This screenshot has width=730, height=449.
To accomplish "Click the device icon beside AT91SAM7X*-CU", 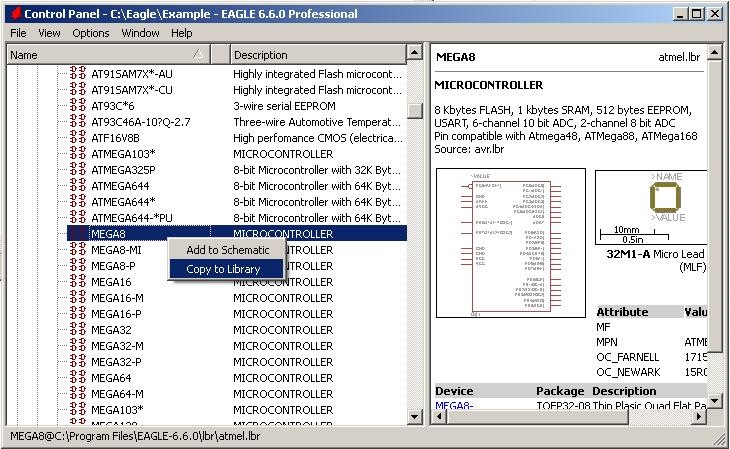I will tap(78, 89).
